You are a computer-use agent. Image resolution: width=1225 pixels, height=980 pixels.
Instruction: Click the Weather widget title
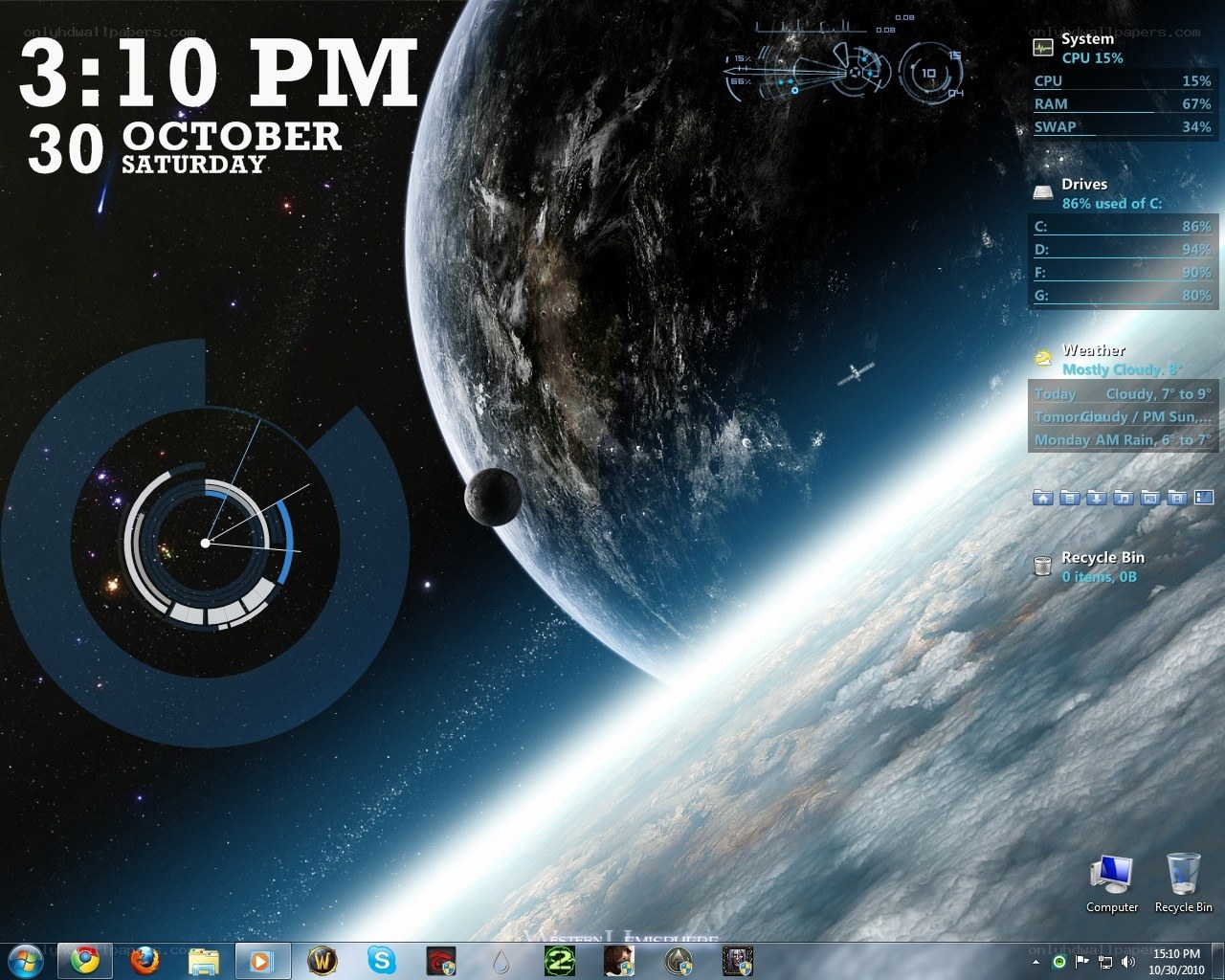tap(1094, 350)
